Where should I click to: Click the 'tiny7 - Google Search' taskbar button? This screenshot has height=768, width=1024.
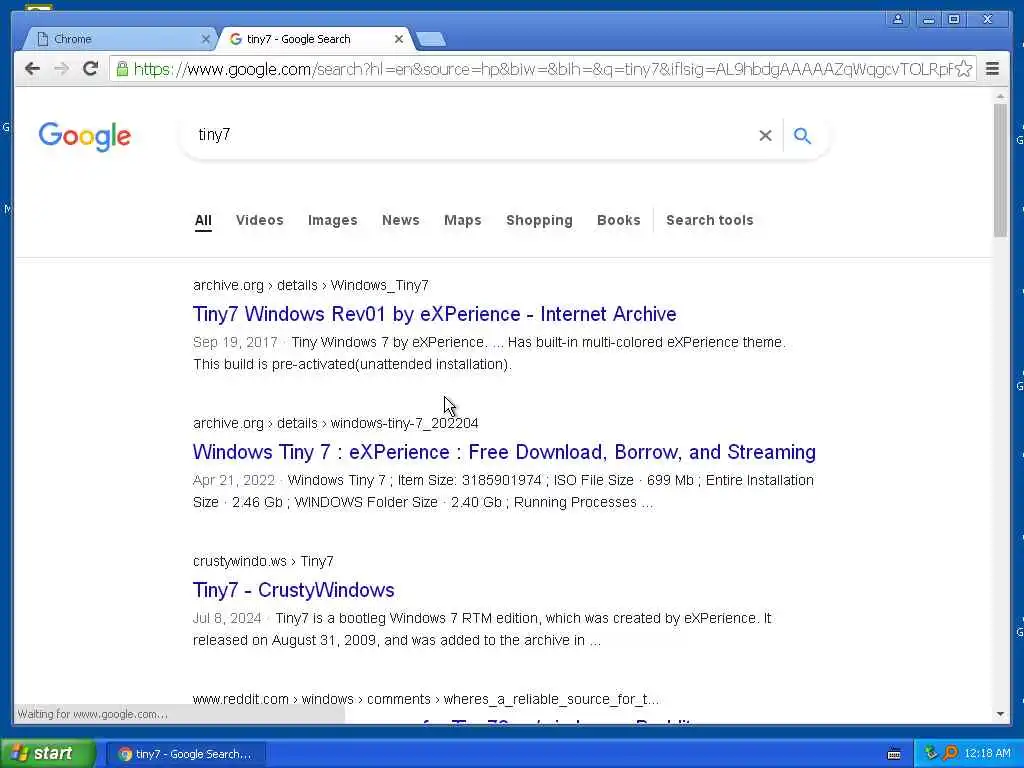click(185, 754)
